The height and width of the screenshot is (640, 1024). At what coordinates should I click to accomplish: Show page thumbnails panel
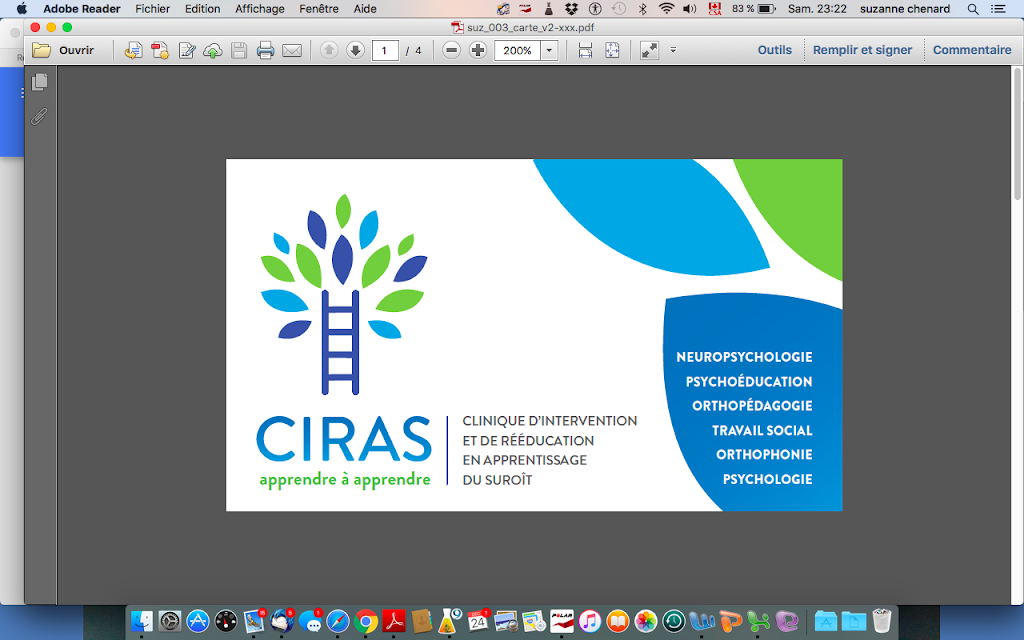(40, 82)
